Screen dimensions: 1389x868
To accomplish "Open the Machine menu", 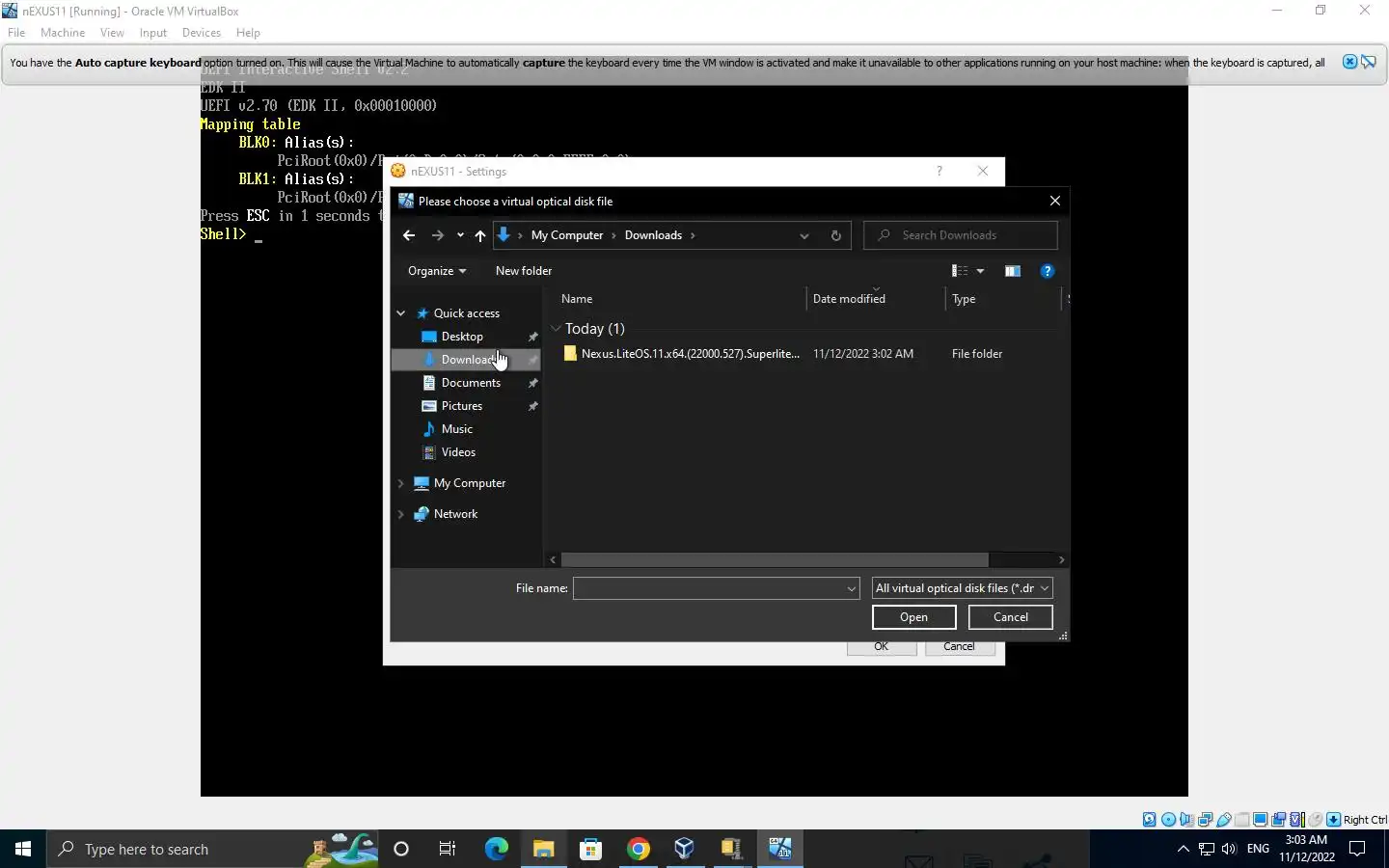I will click(63, 33).
